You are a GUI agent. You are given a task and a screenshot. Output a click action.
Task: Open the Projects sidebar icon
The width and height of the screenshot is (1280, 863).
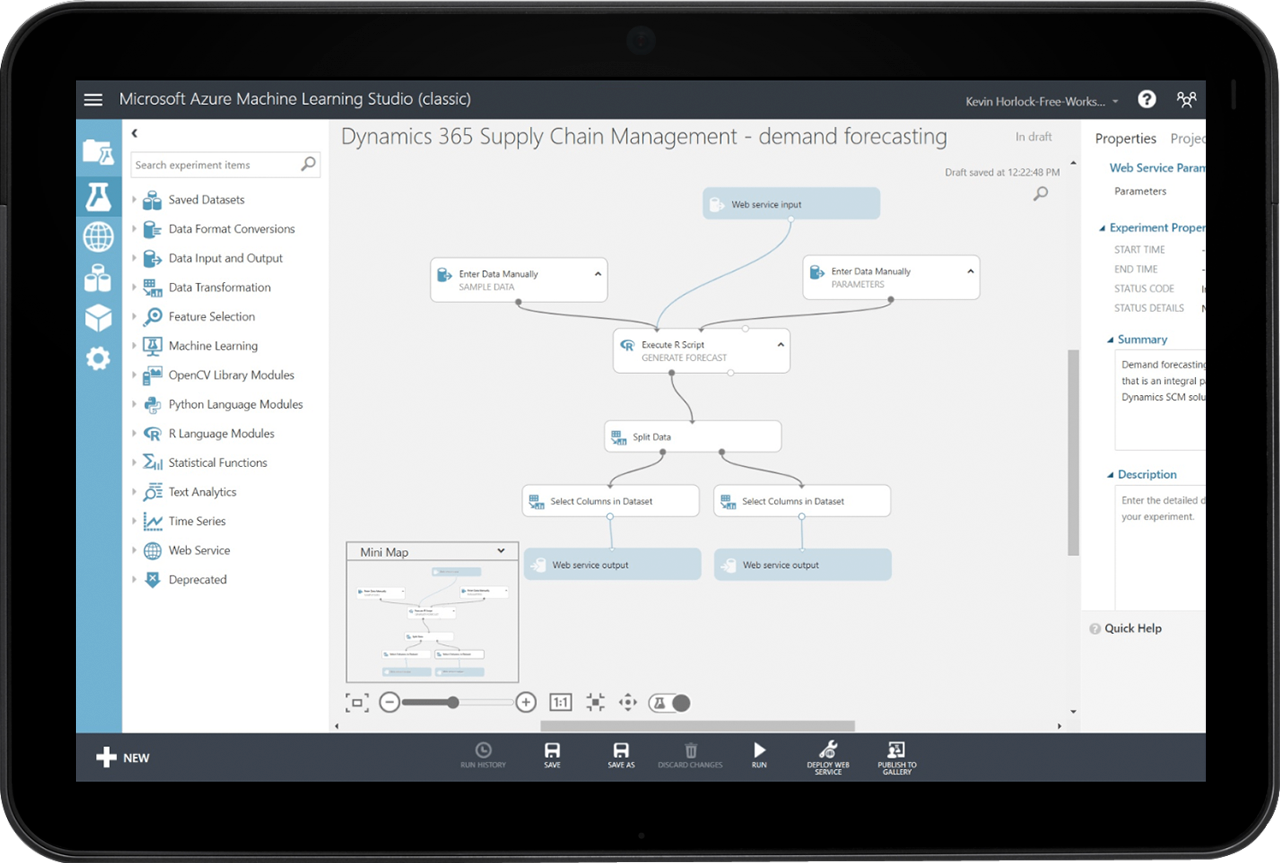[x=98, y=152]
